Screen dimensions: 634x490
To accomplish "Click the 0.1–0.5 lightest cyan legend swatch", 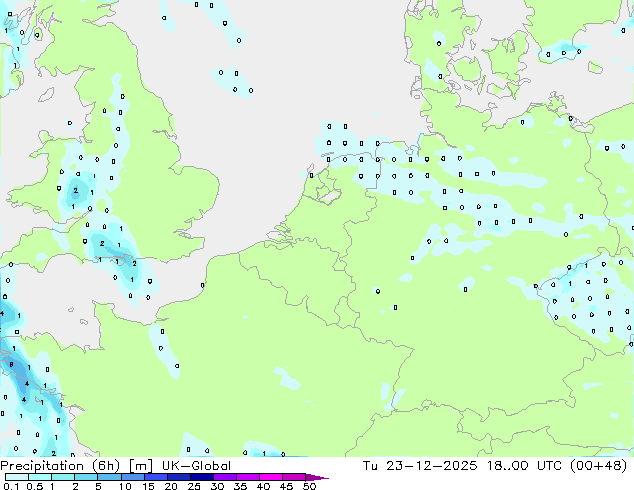I will (x=17, y=477).
